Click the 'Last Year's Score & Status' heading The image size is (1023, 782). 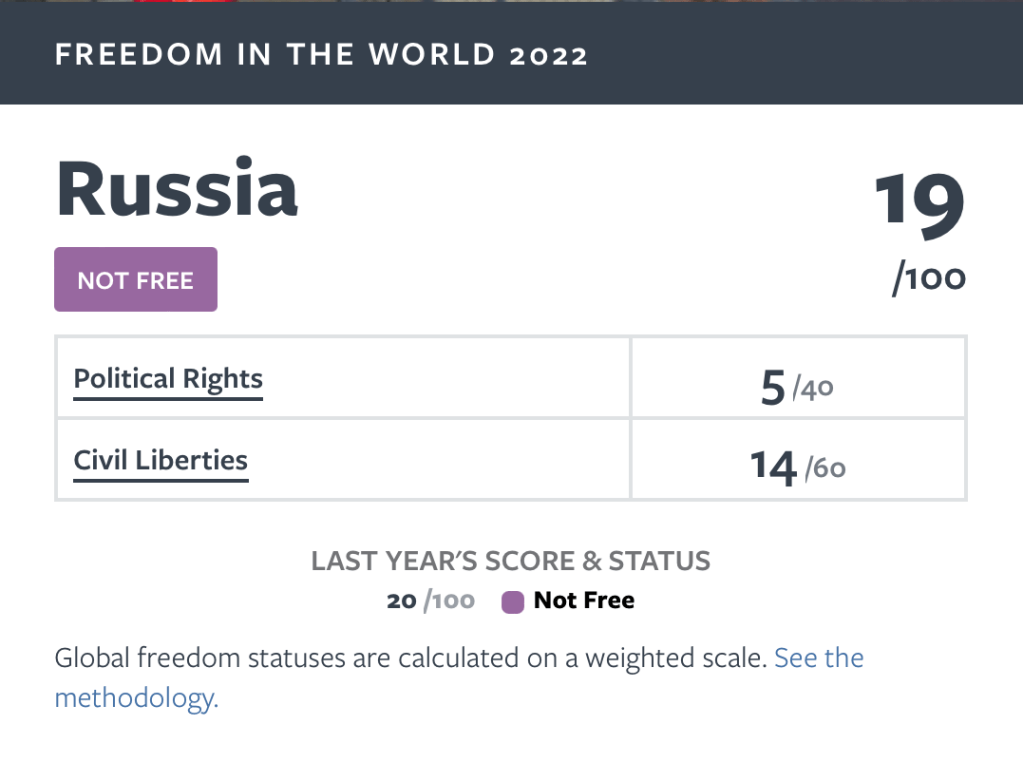(x=511, y=561)
